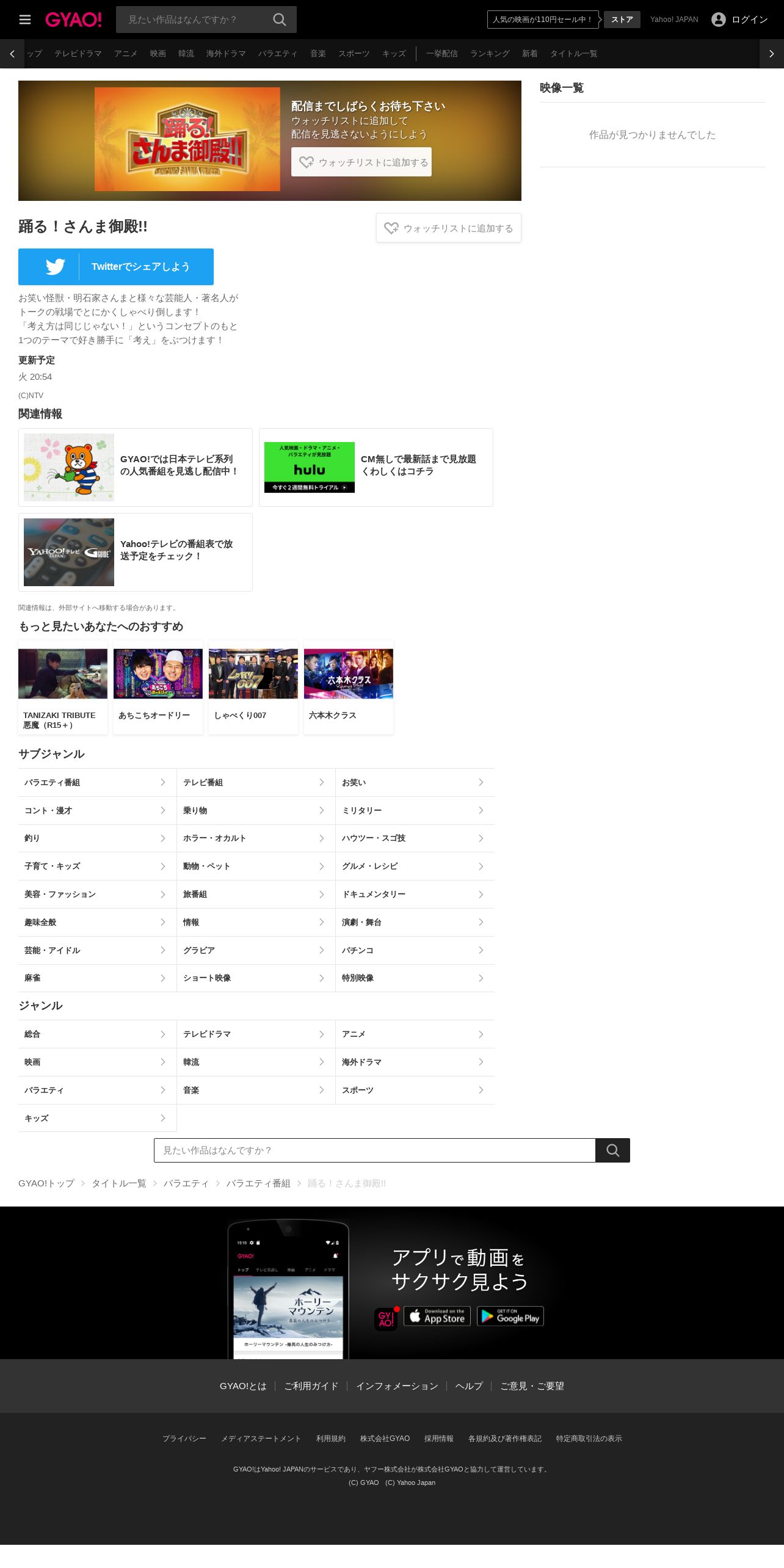784x1568 pixels.
Task: Click left arrow of category navigation
Action: pos(12,54)
